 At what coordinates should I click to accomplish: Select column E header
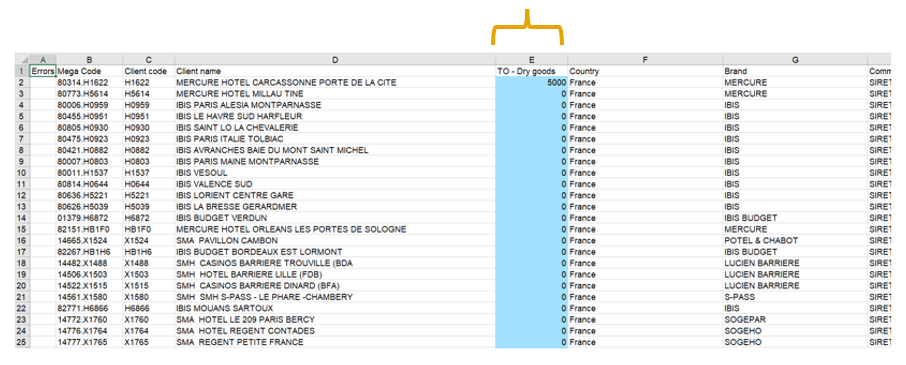click(x=532, y=59)
